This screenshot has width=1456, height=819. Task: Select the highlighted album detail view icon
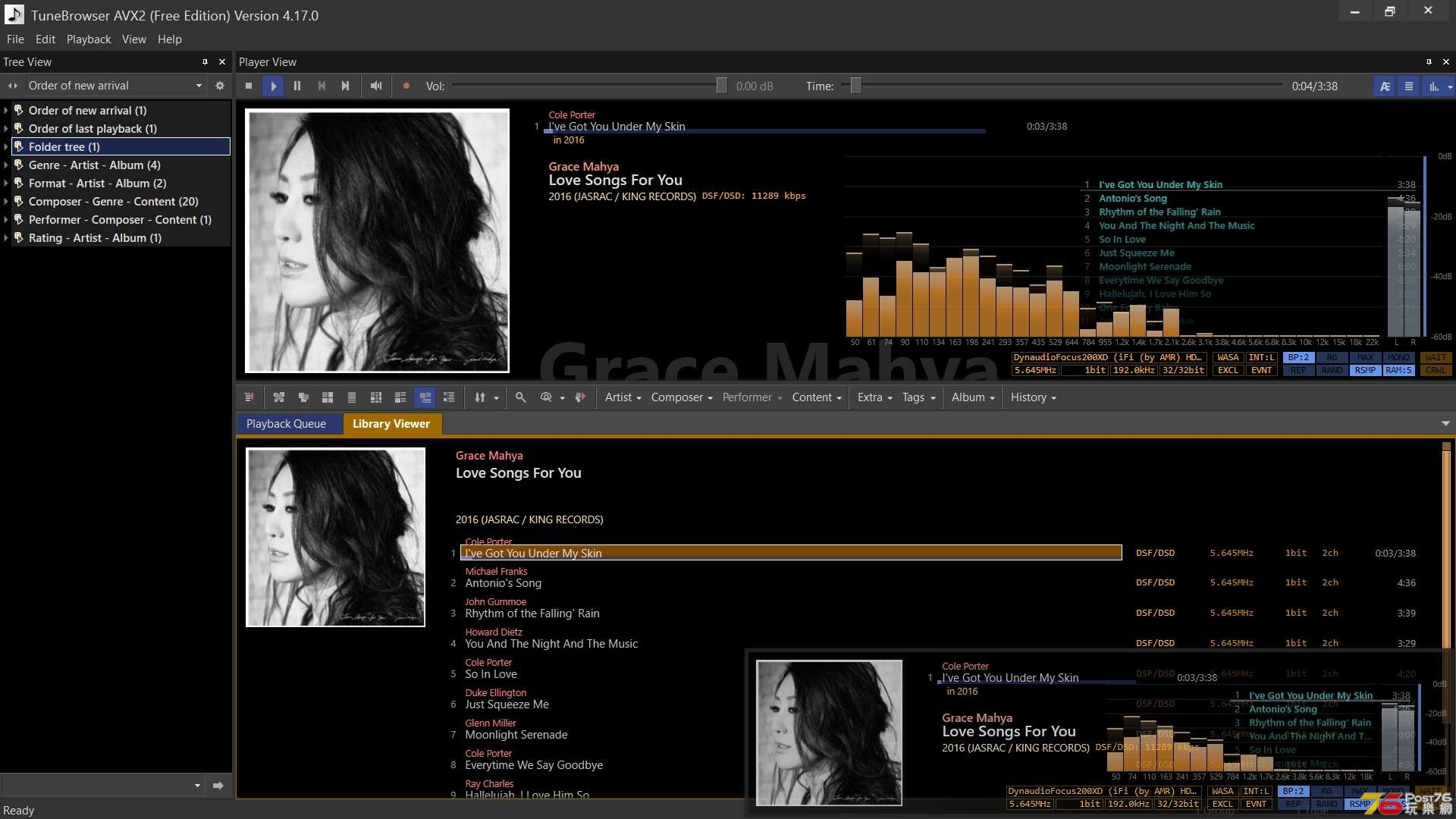click(425, 397)
